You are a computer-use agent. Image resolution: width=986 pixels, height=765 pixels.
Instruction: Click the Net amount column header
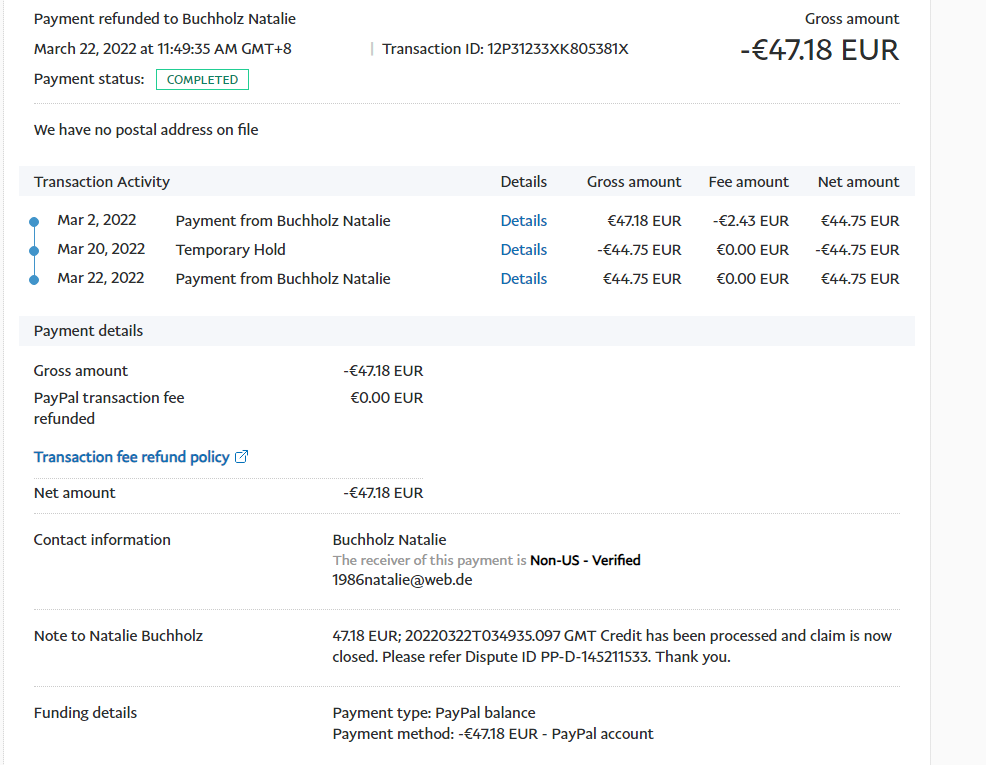coord(858,182)
